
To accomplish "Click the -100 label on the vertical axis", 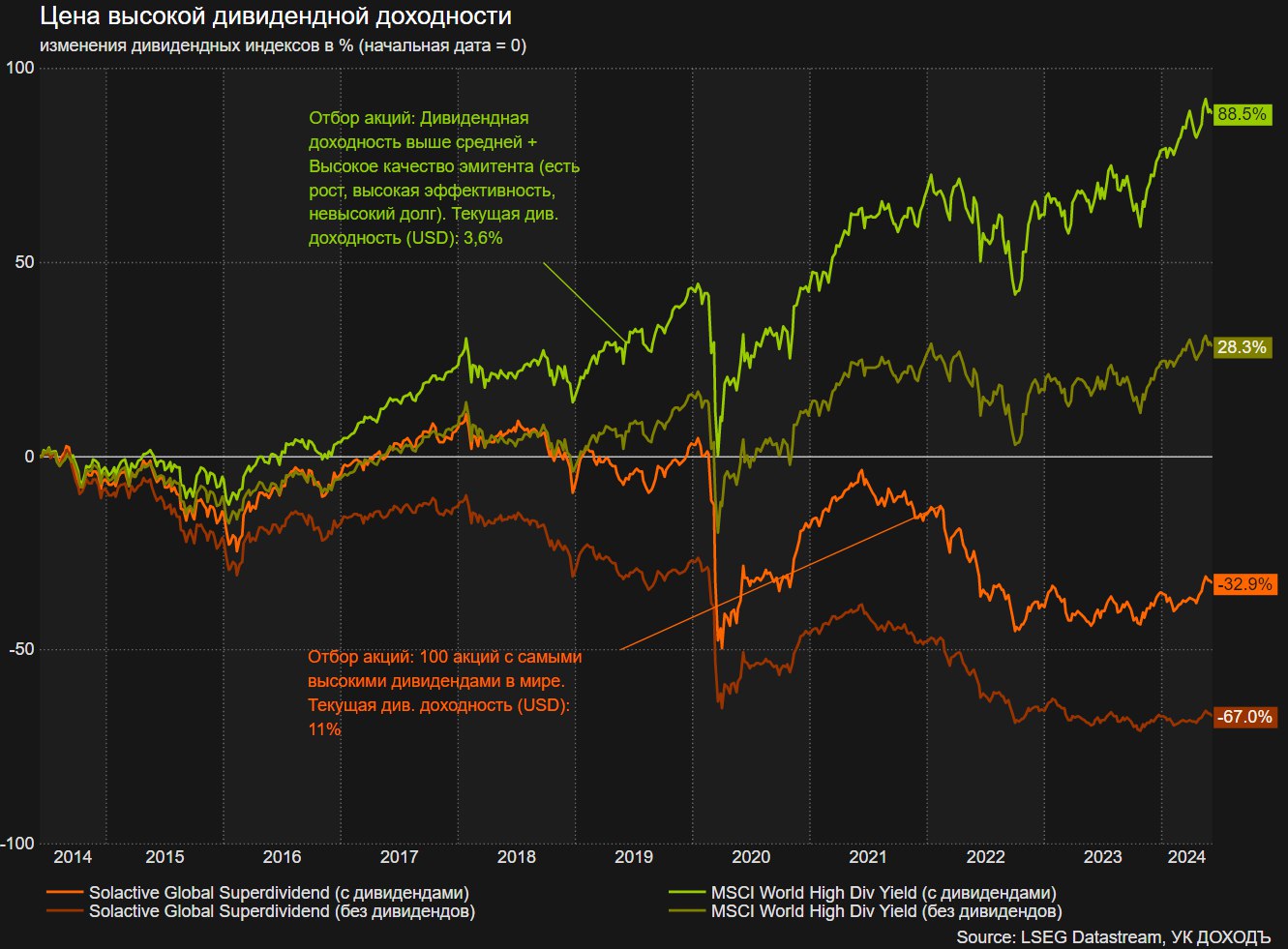I will pos(19,844).
